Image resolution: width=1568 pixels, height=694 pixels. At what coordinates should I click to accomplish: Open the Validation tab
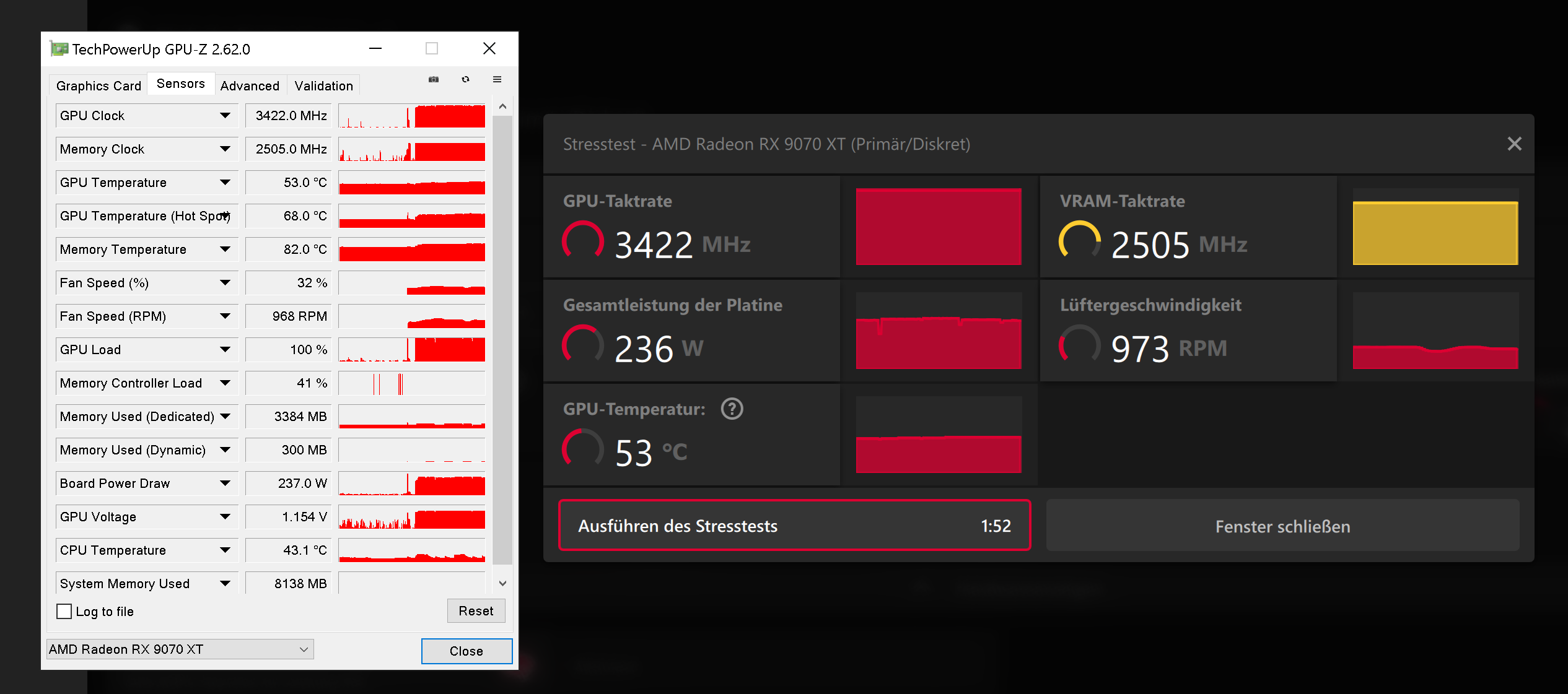(323, 85)
